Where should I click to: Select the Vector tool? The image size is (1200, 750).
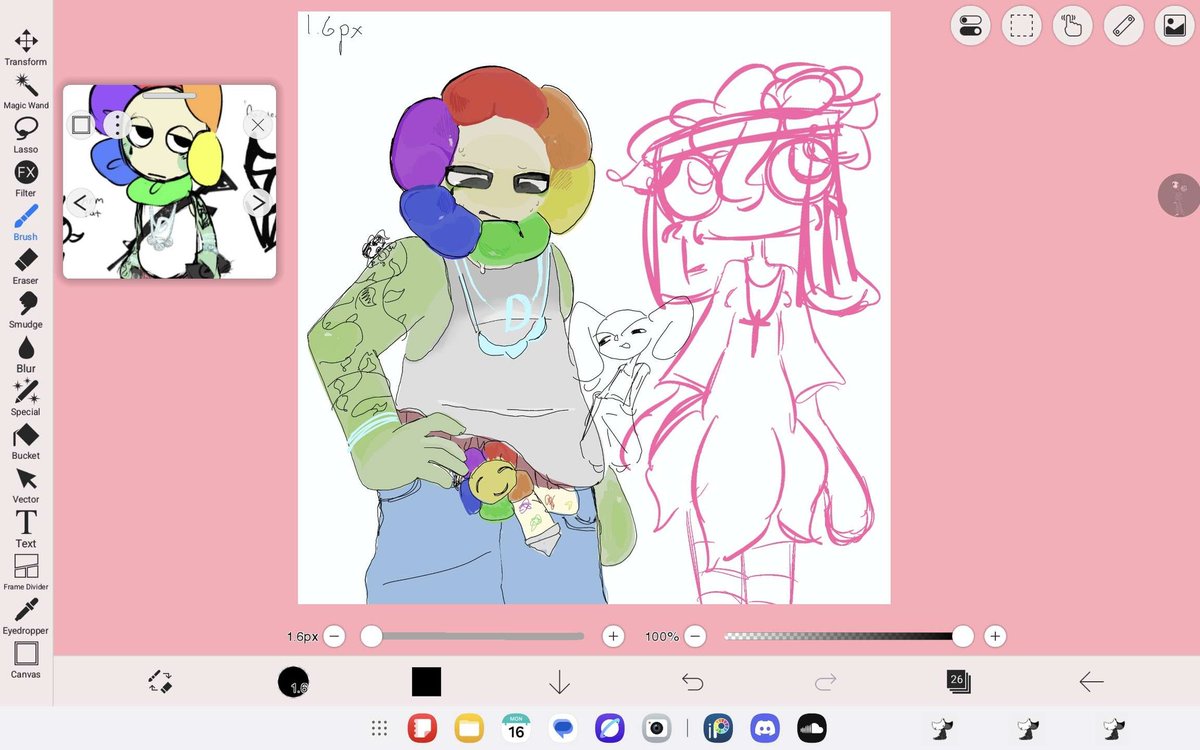pyautogui.click(x=26, y=485)
